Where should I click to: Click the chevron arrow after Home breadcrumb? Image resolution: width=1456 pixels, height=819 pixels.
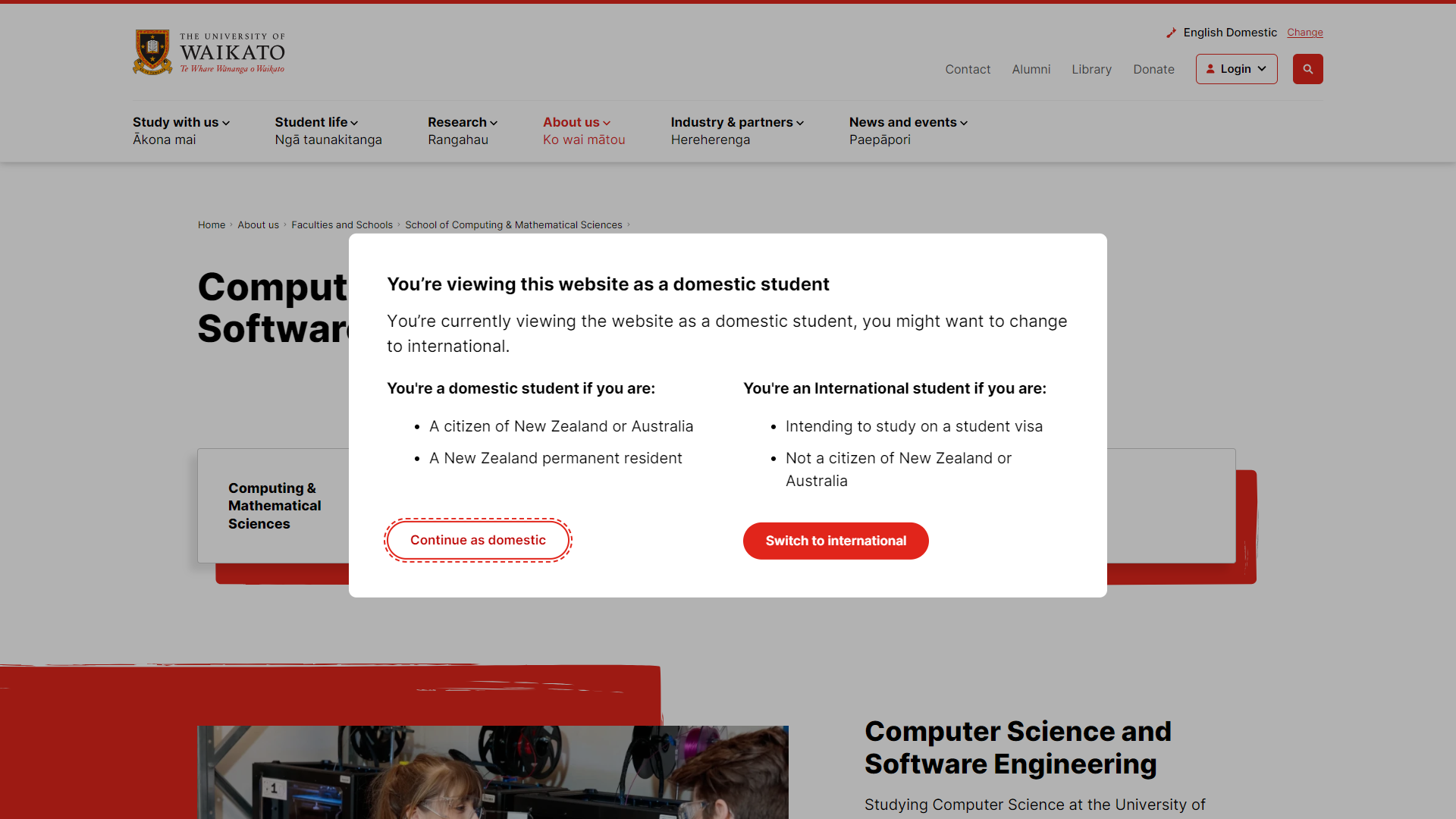coord(231,224)
